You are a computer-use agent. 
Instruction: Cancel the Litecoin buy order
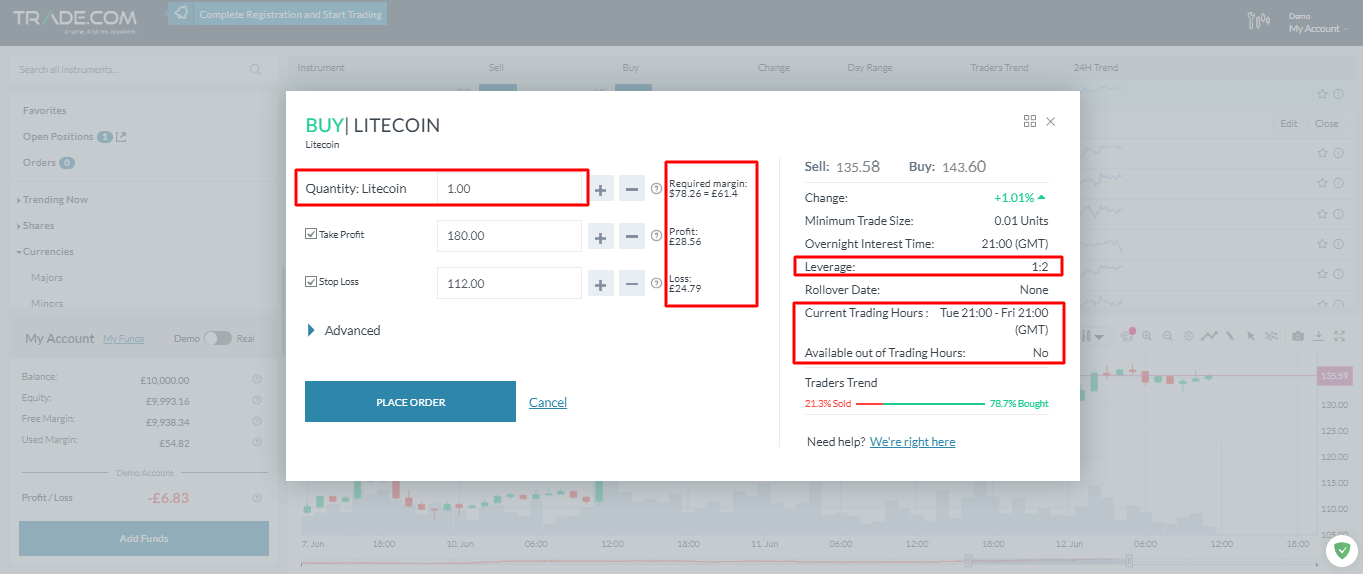coord(548,402)
